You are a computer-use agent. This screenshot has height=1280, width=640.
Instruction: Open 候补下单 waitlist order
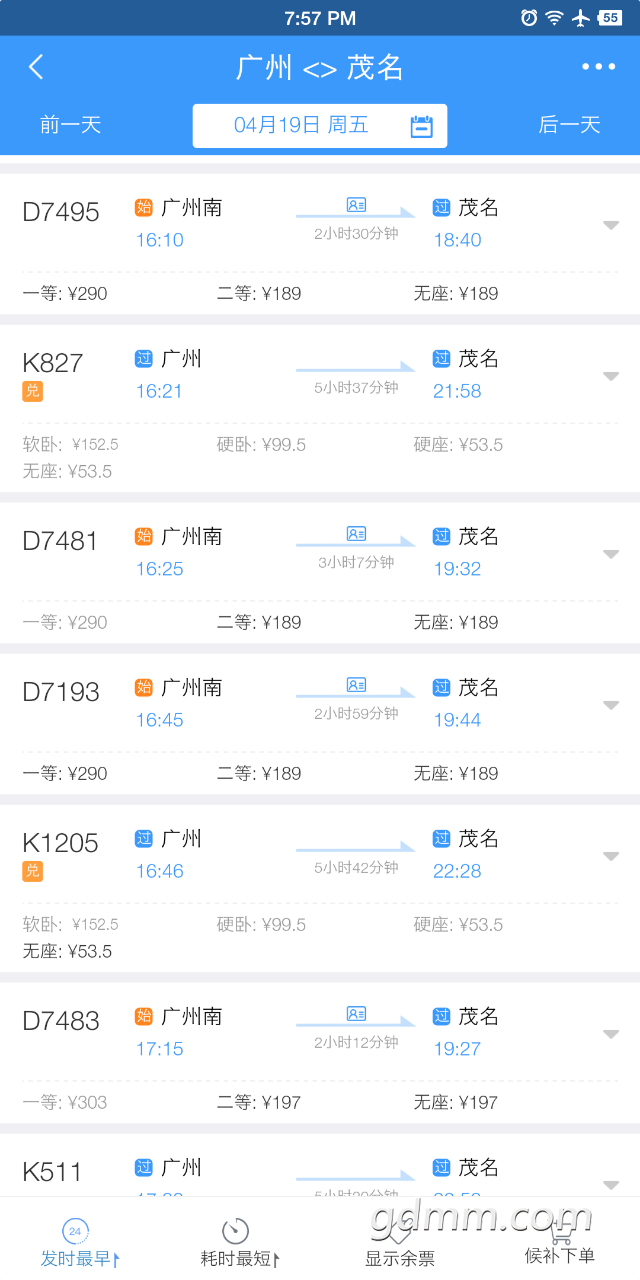[560, 1243]
